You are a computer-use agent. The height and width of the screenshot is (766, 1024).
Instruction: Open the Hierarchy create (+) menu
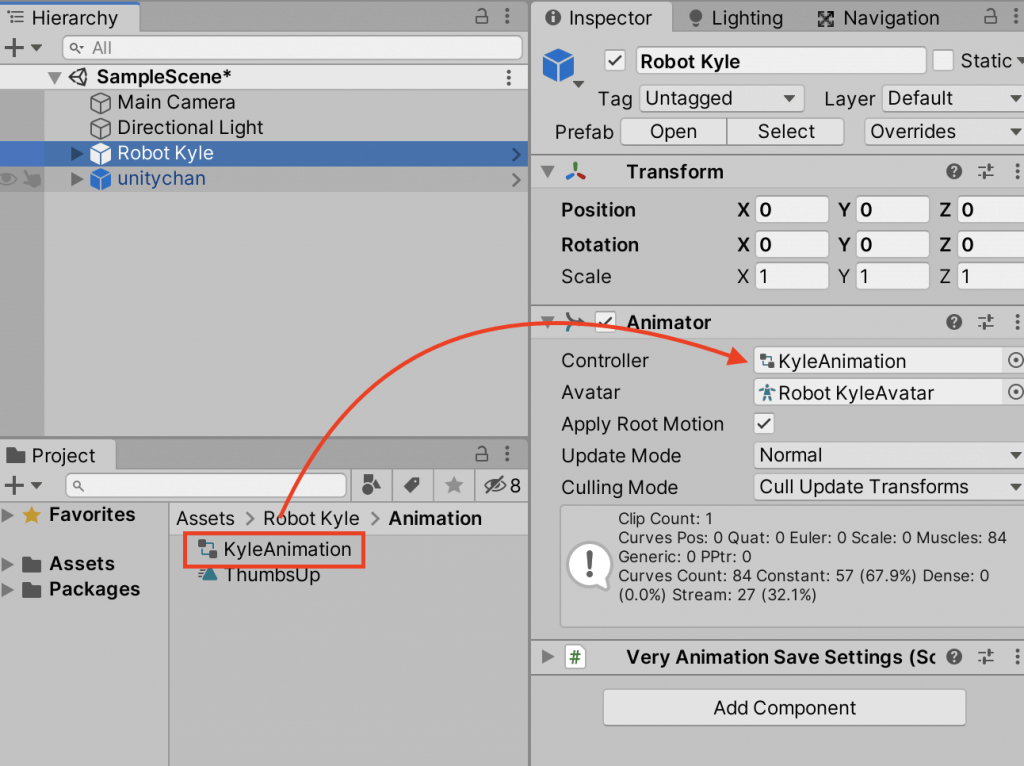22,48
